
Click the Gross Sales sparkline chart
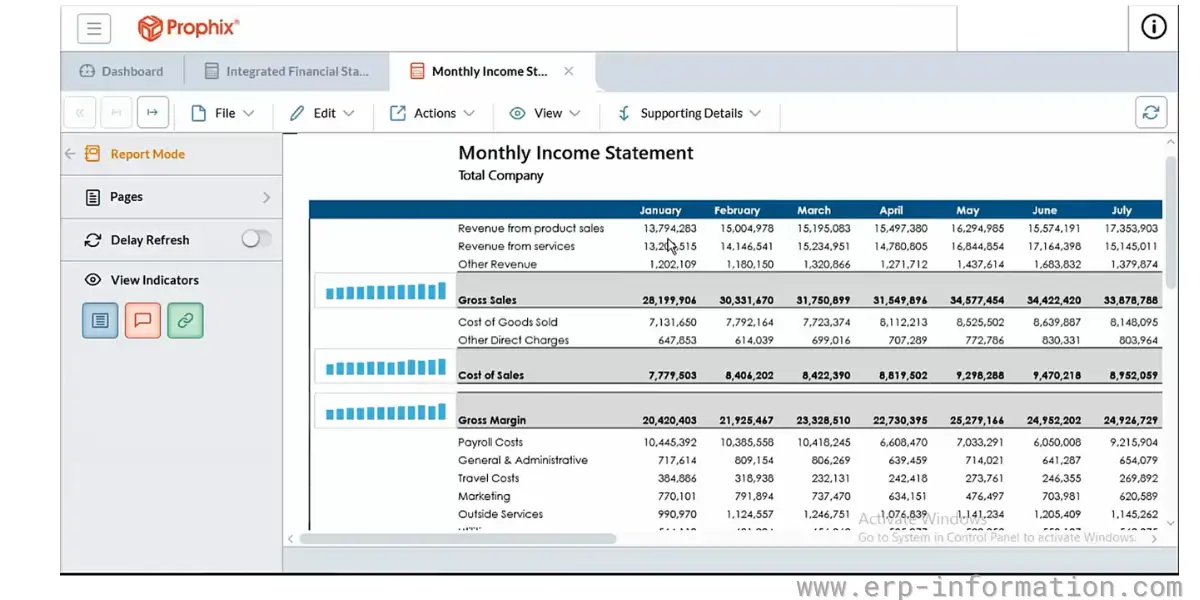point(386,292)
